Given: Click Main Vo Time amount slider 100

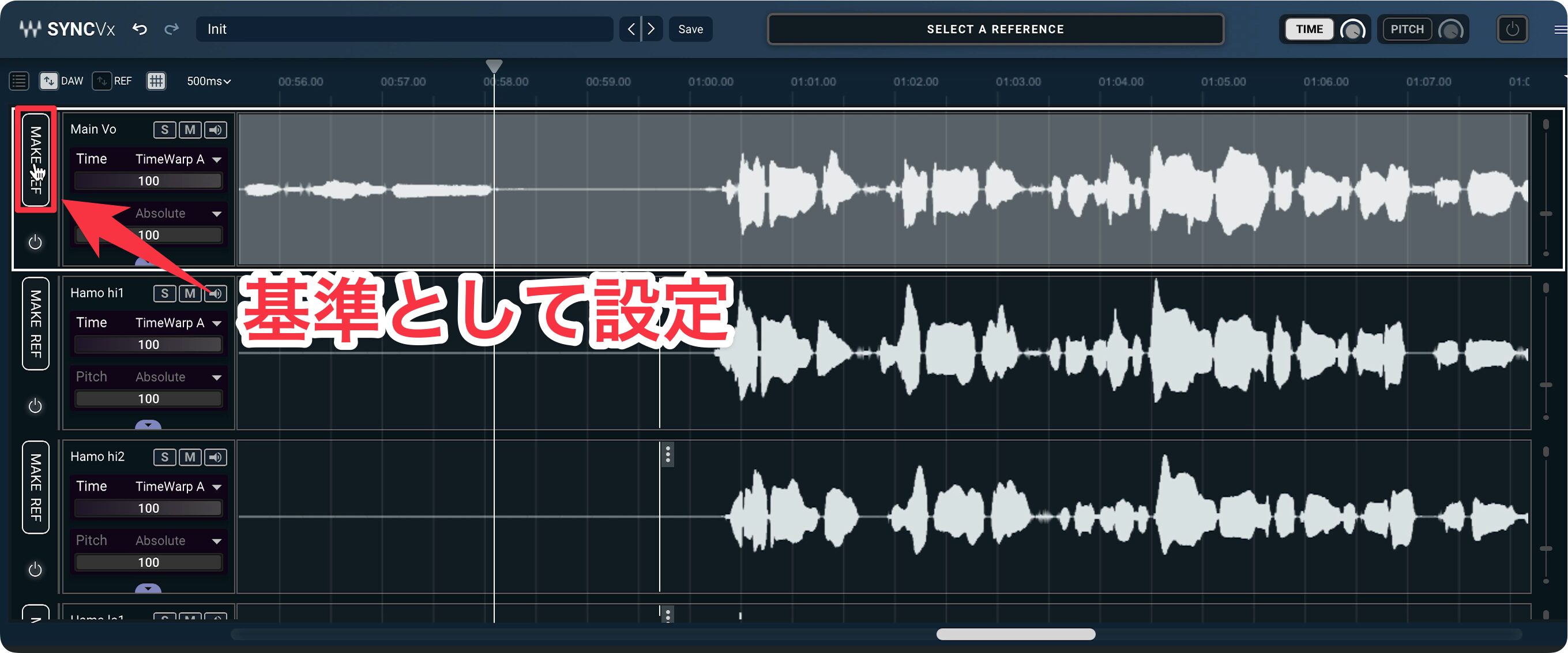Looking at the screenshot, I should 149,181.
